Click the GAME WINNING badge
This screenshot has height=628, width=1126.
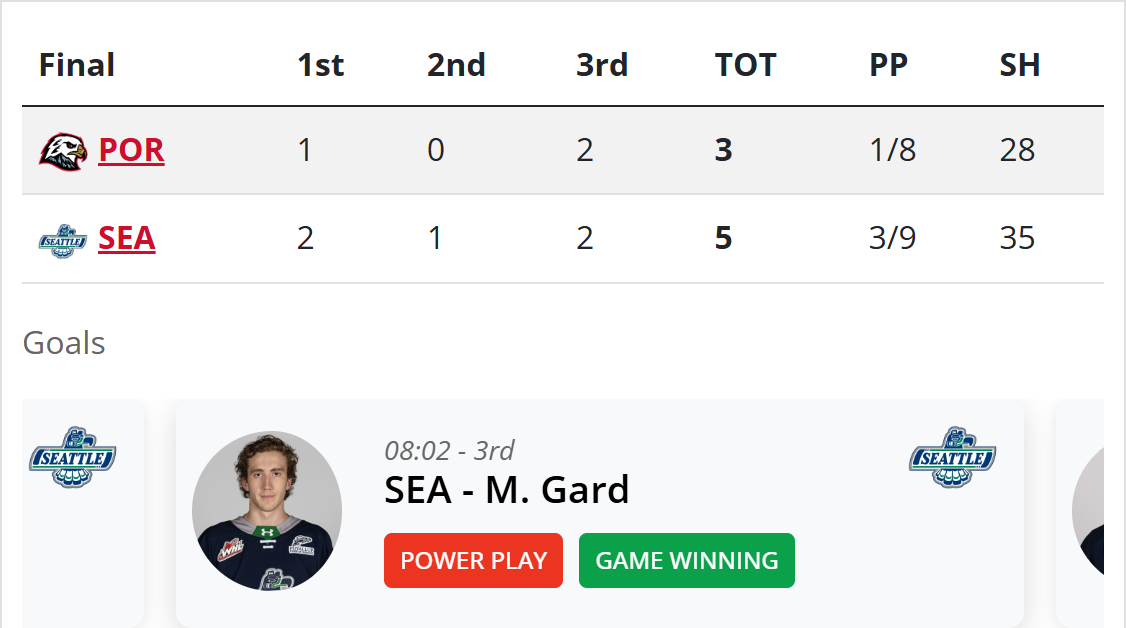click(687, 561)
